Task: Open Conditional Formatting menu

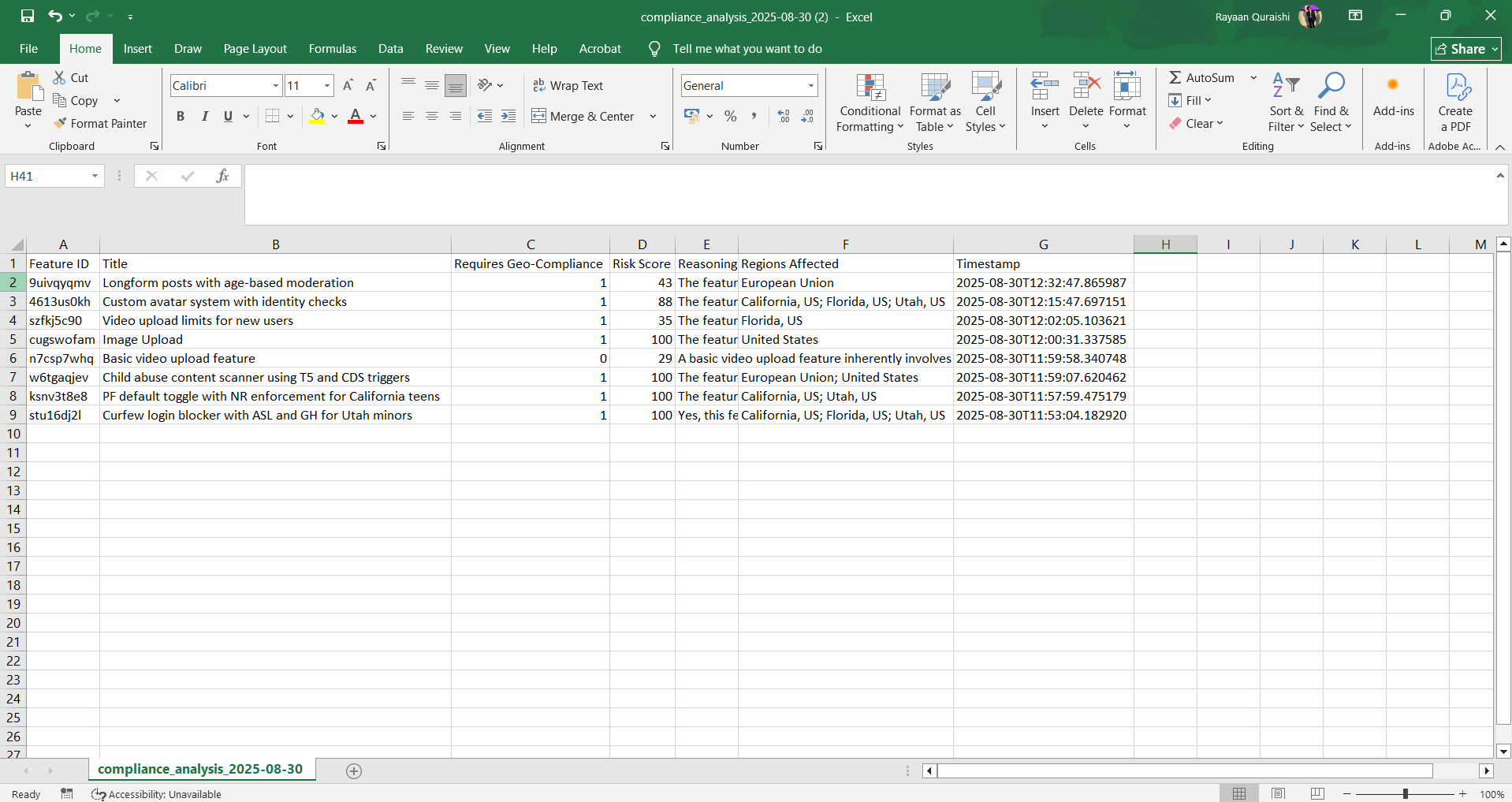Action: (x=870, y=103)
